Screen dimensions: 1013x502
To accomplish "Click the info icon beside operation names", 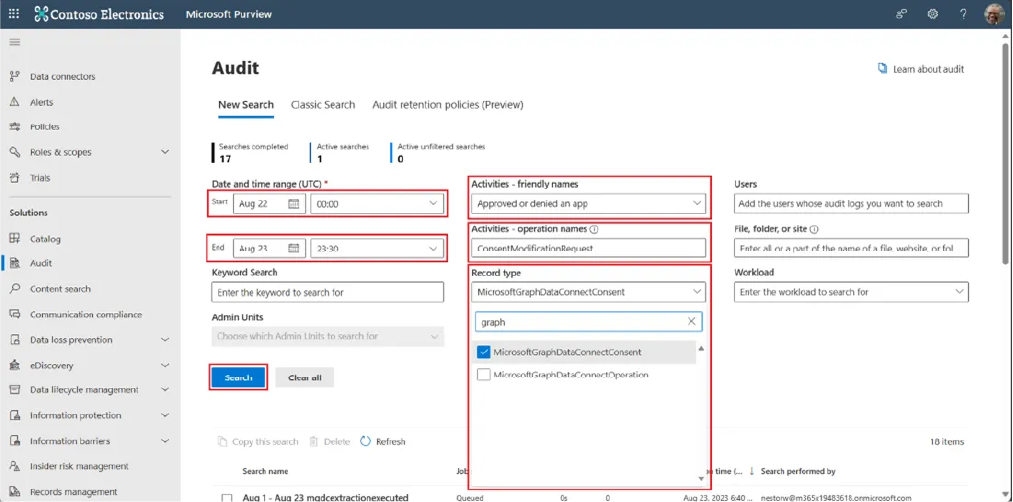I will [x=594, y=229].
